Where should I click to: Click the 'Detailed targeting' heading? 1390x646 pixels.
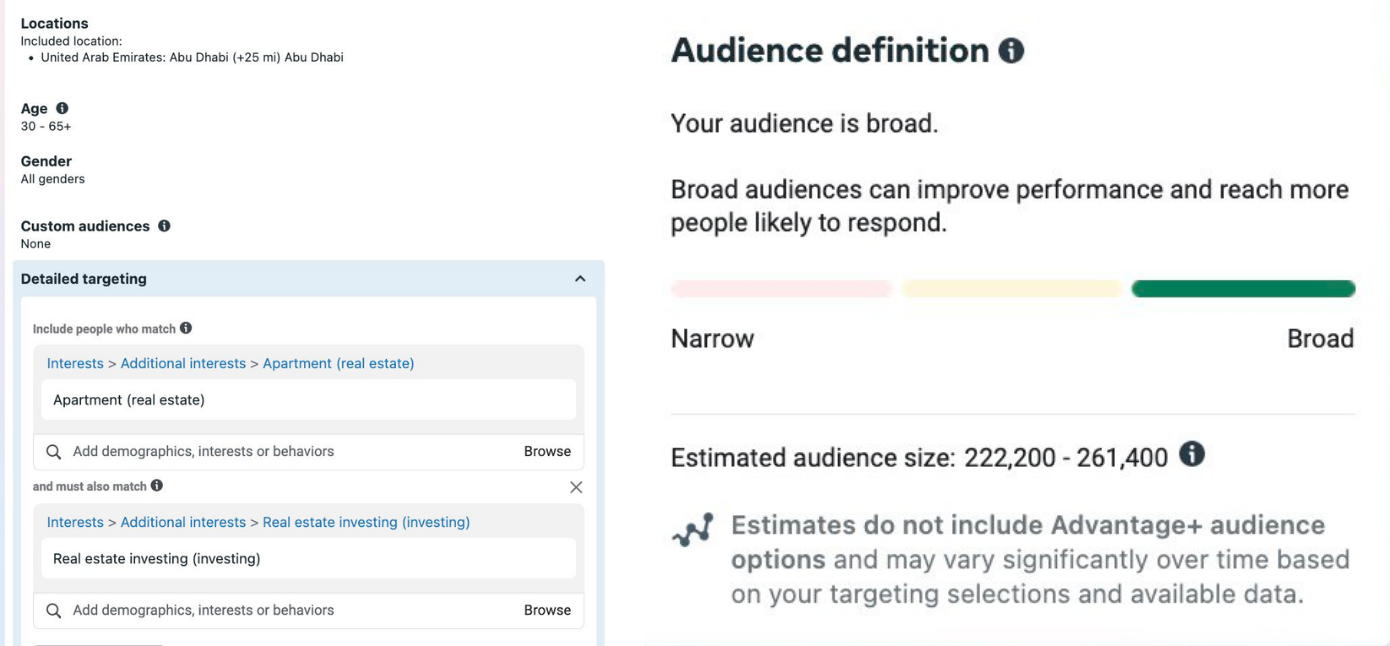84,279
